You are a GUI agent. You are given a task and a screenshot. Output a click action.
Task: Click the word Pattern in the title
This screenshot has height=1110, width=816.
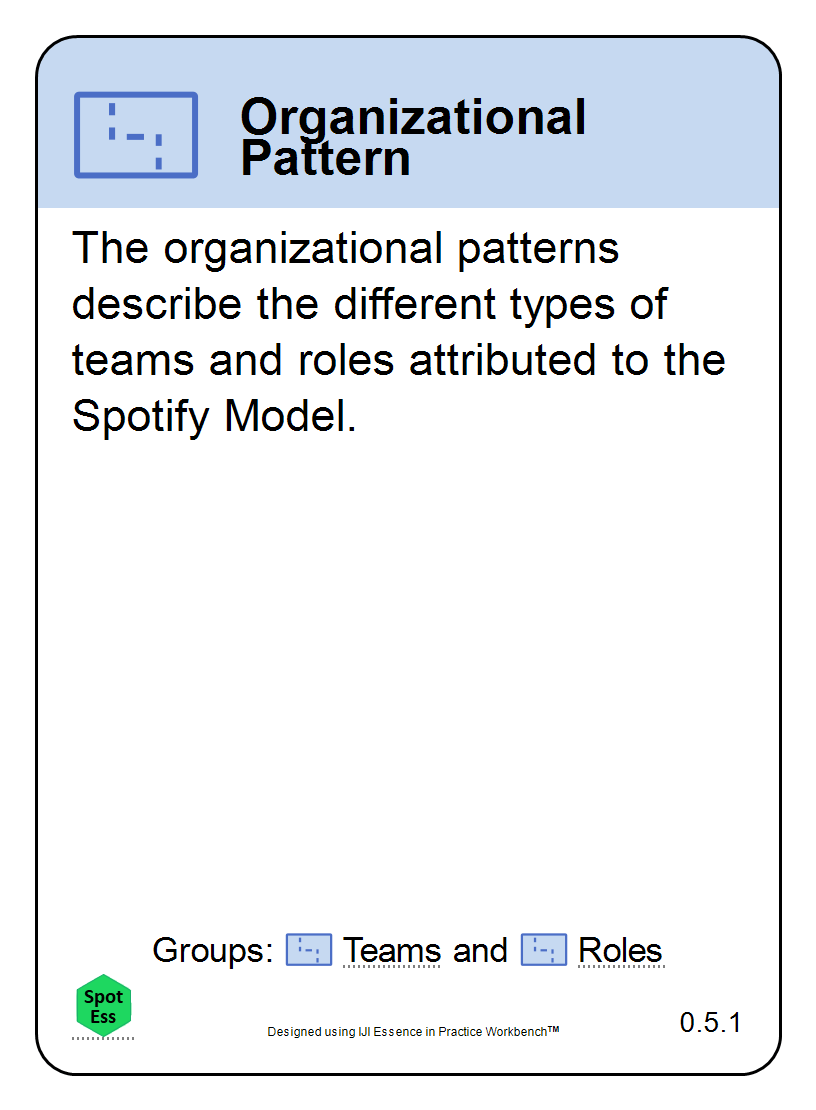[x=325, y=158]
